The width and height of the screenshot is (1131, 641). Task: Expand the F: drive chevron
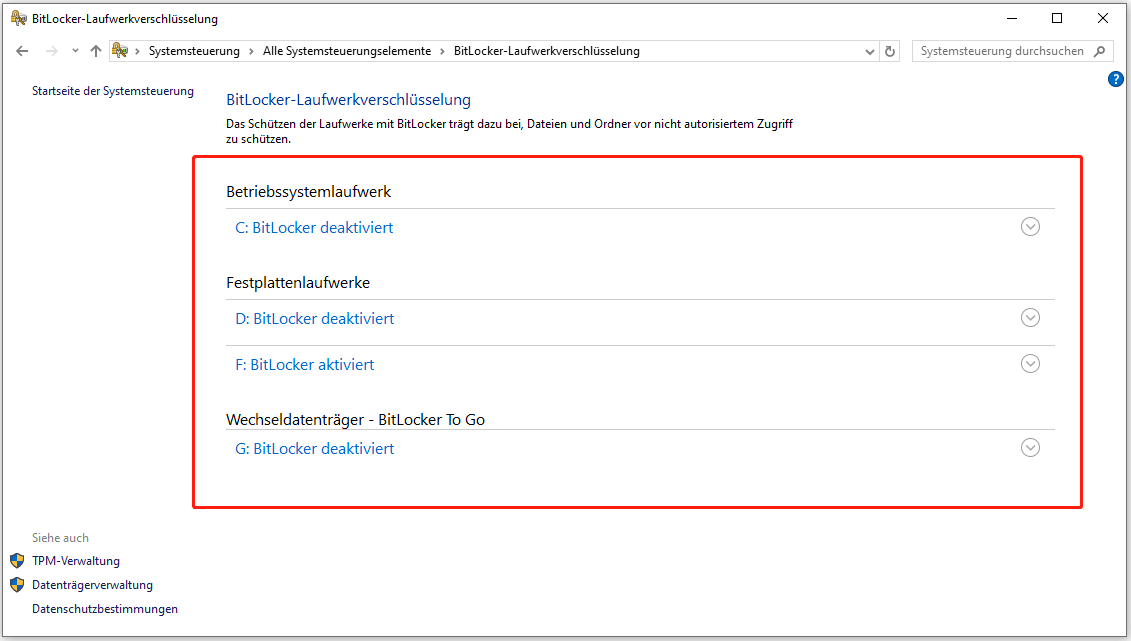tap(1030, 363)
